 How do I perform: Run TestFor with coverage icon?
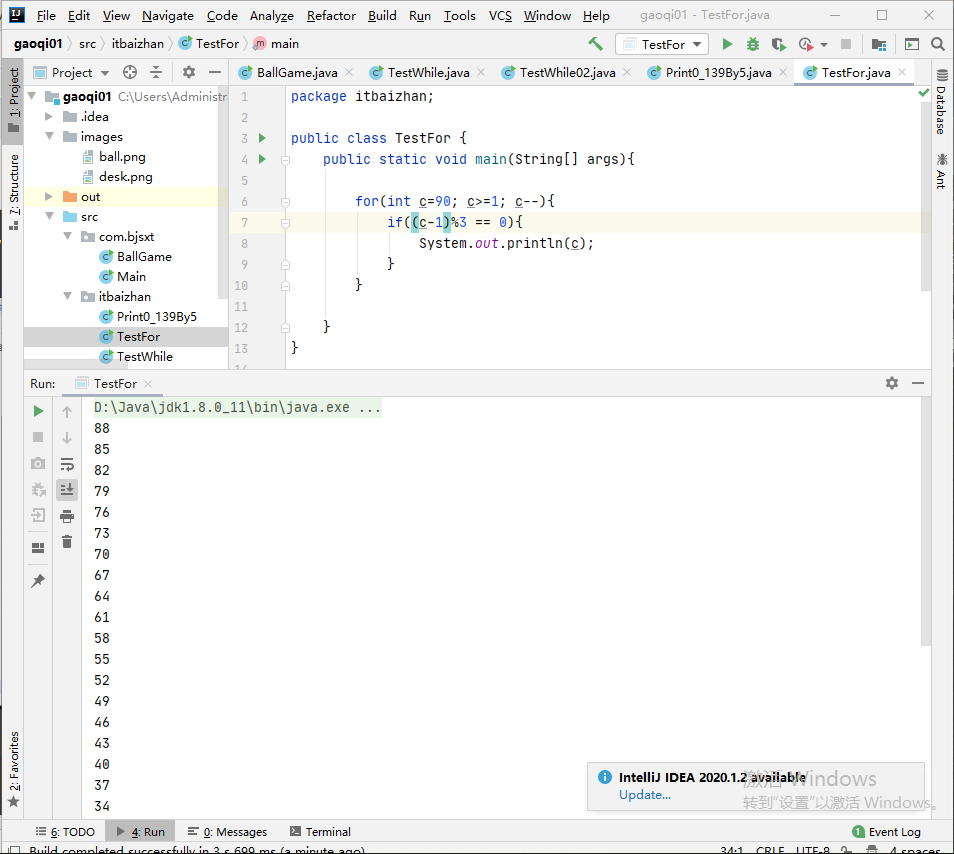[x=779, y=44]
